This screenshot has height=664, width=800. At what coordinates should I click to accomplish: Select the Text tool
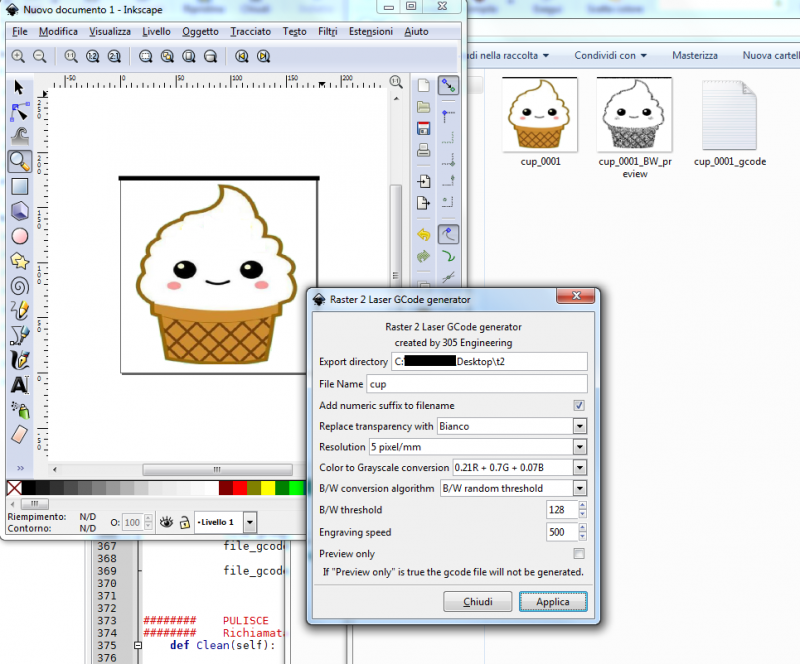pyautogui.click(x=19, y=385)
